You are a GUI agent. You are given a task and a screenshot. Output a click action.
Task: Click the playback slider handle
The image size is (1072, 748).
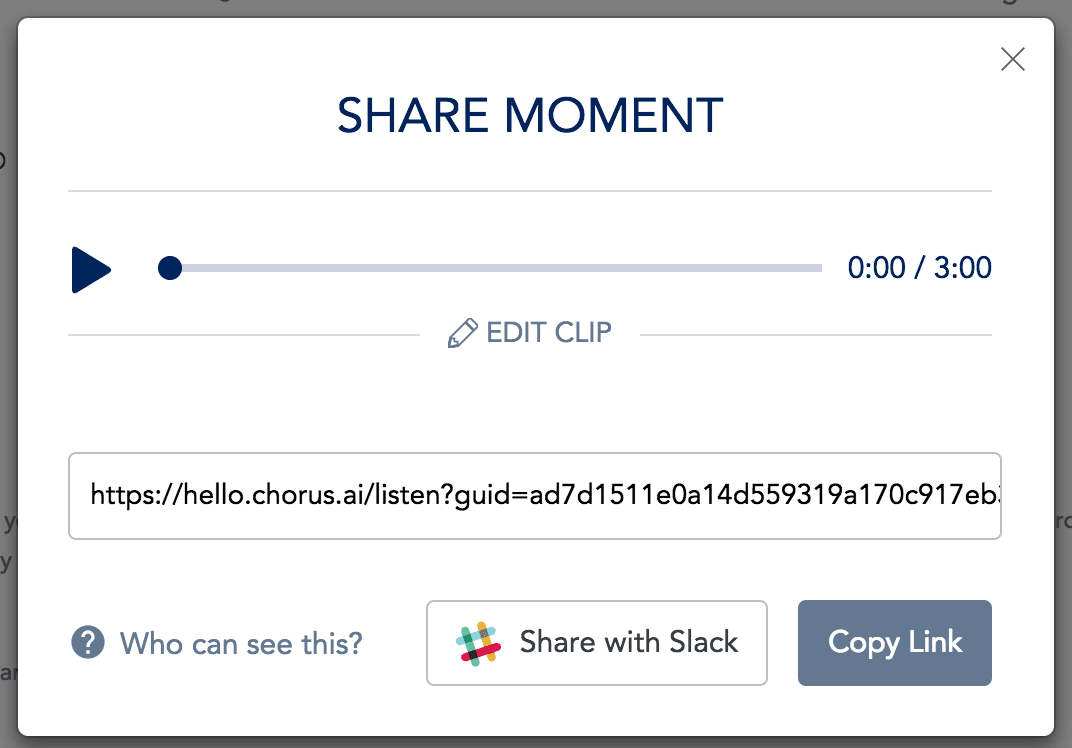click(x=170, y=268)
